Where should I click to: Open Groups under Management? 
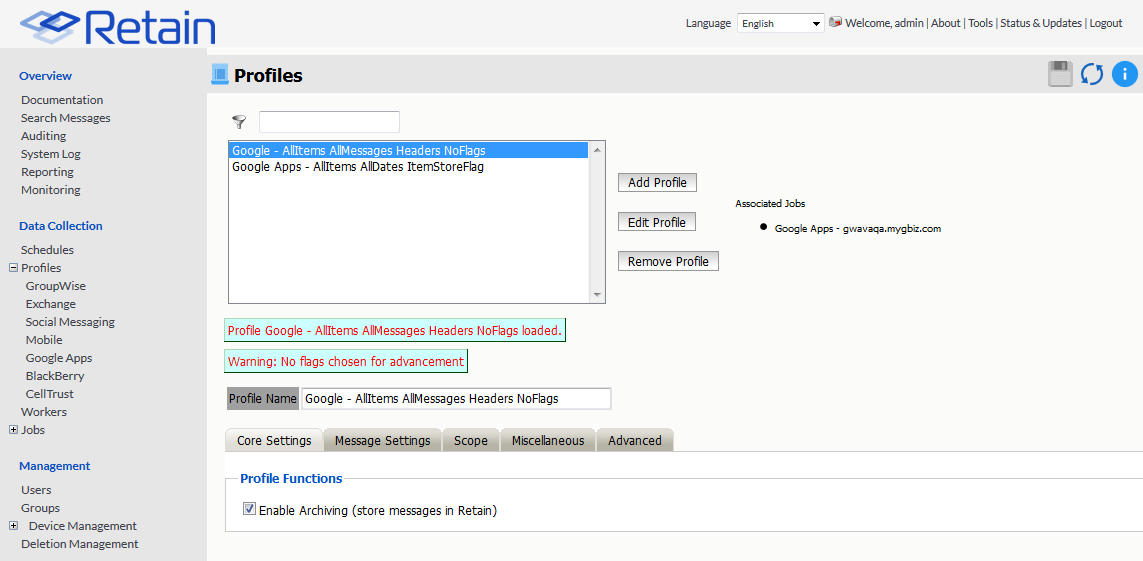pos(40,508)
